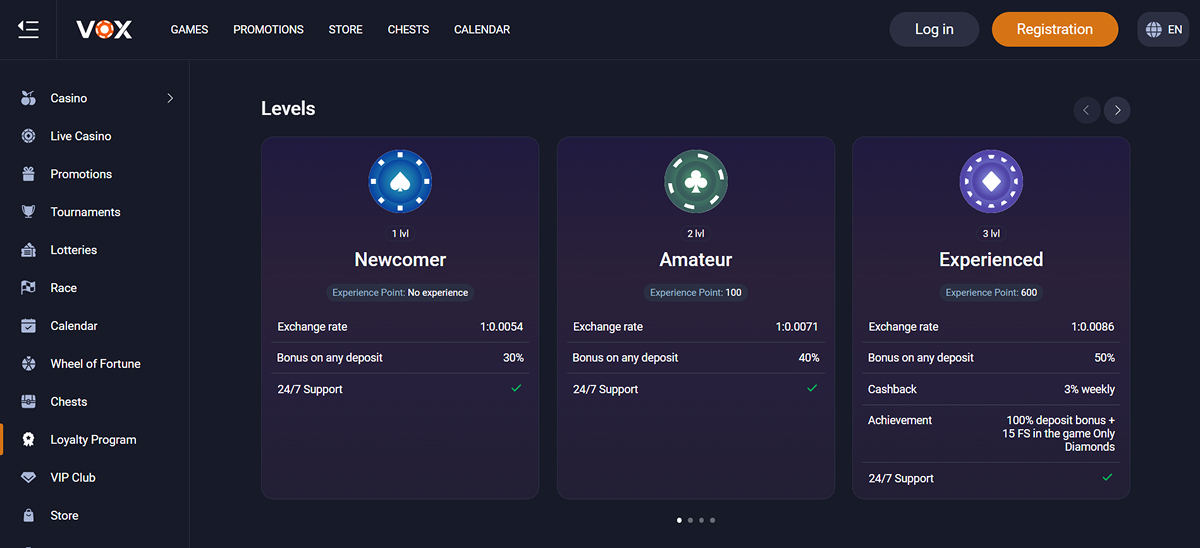Open the EN language selector
The width and height of the screenshot is (1200, 548).
coord(1163,30)
